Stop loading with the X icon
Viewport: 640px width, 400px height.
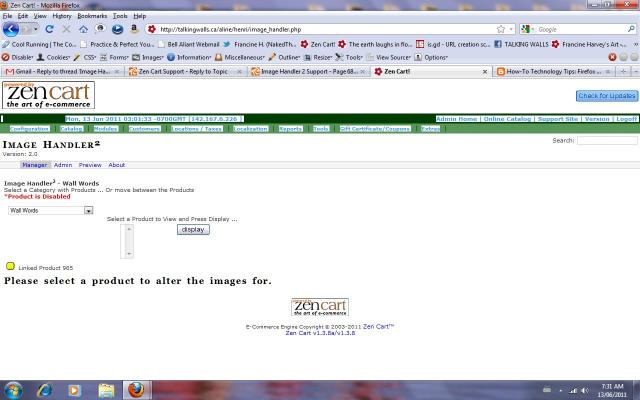[x=66, y=29]
